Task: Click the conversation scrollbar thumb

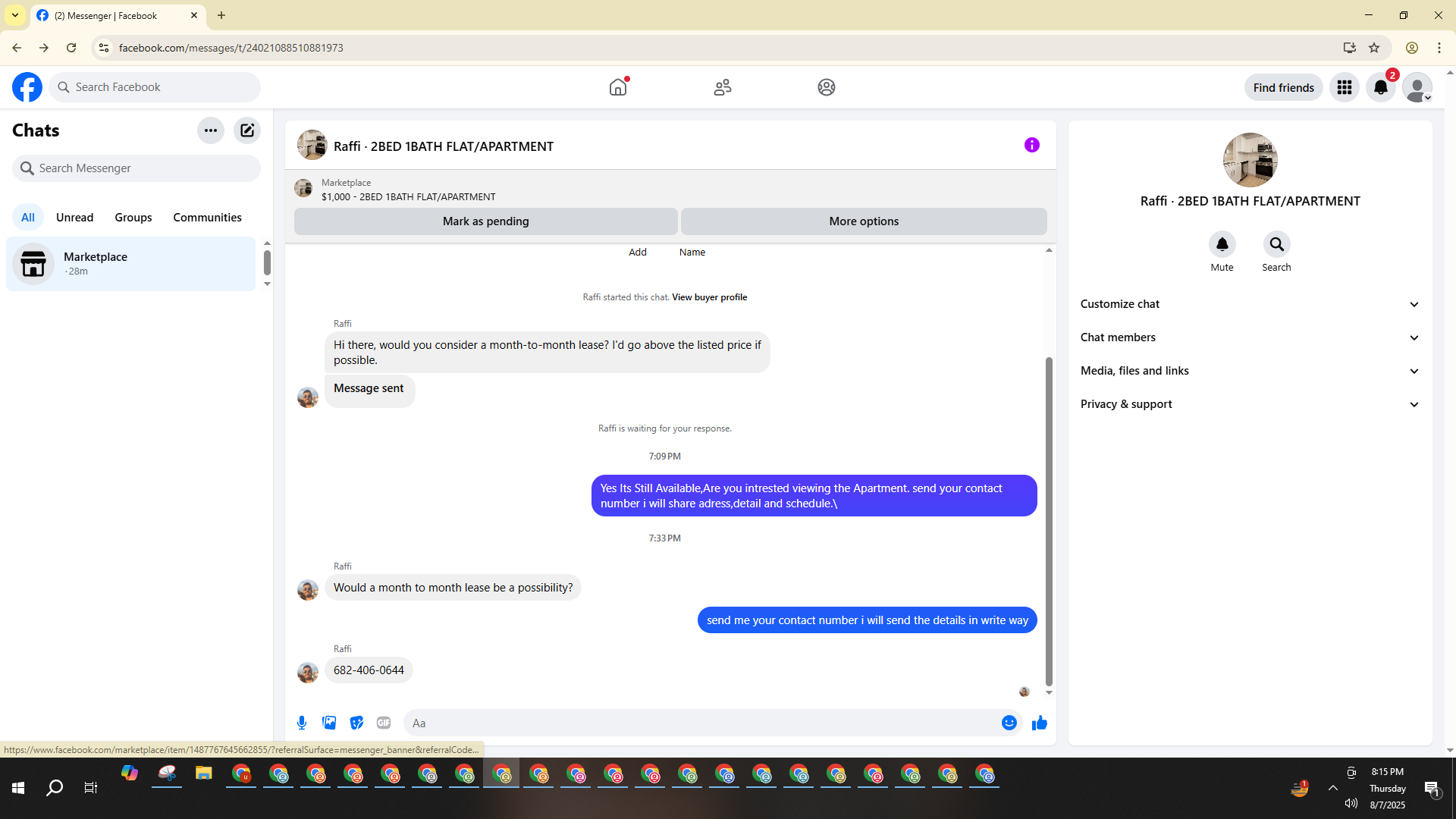Action: coord(1049,521)
